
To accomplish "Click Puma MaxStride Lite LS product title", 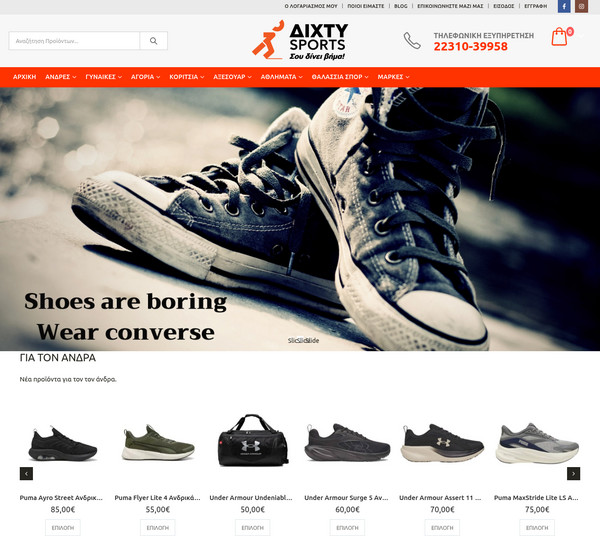I will (536, 498).
